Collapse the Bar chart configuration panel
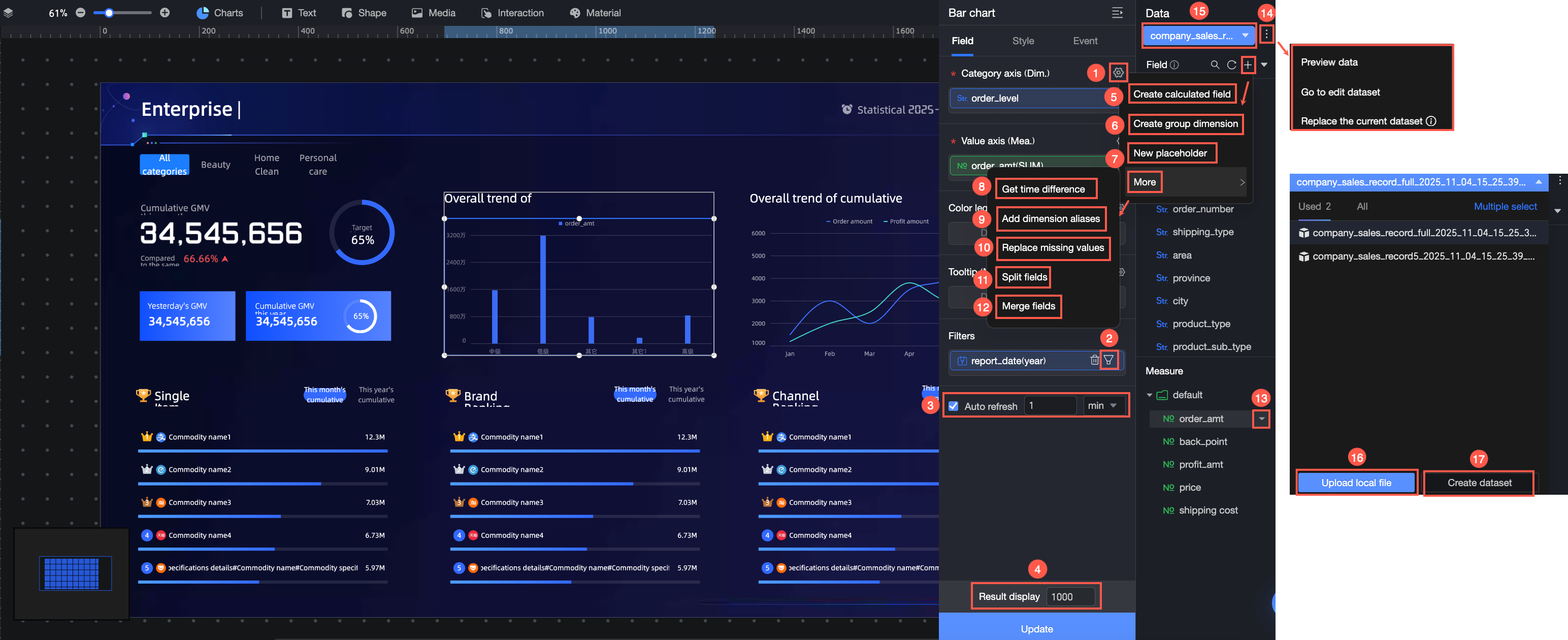This screenshot has width=1568, height=640. [1117, 13]
